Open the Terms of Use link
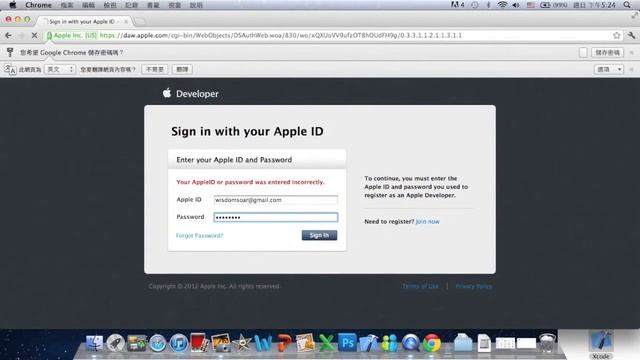This screenshot has width=640, height=360. [420, 286]
